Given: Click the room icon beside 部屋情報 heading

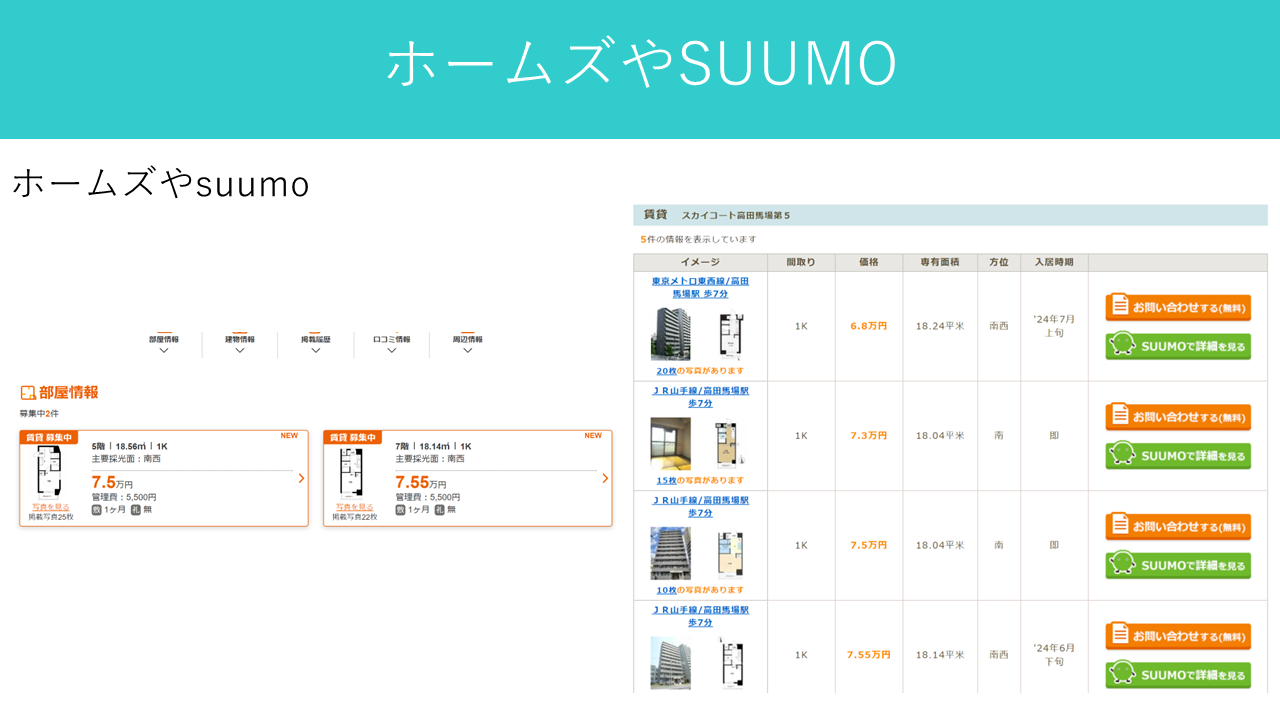Looking at the screenshot, I should coord(28,393).
